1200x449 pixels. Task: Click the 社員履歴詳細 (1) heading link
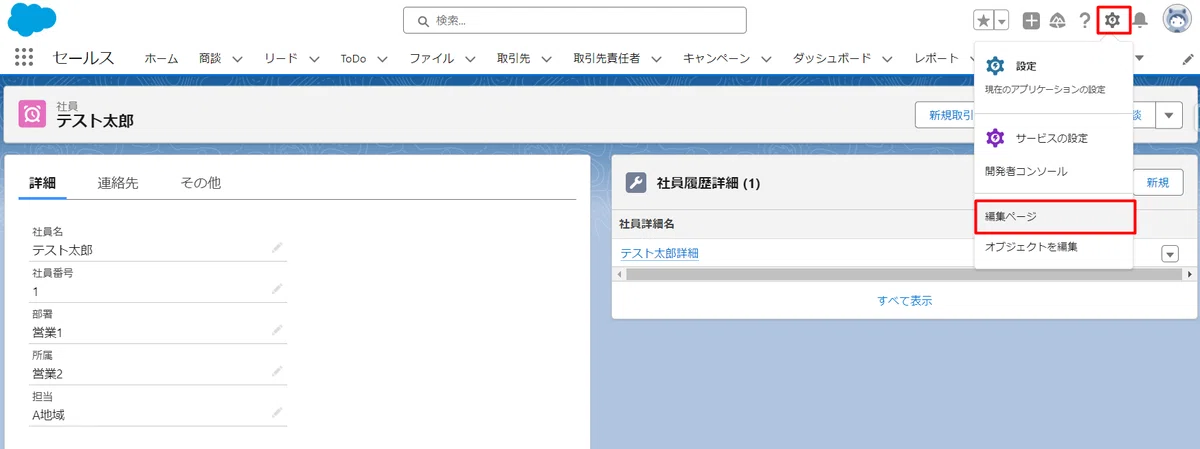point(708,183)
